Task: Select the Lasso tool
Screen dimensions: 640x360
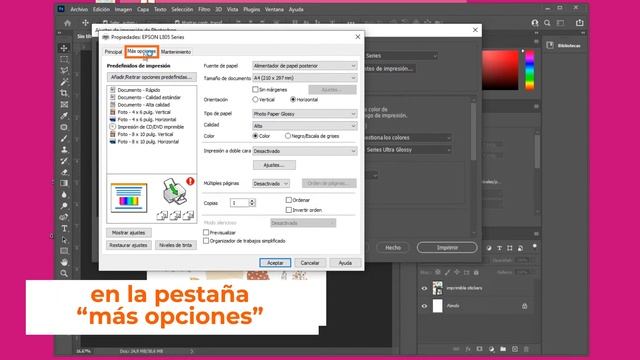Action: (x=64, y=71)
